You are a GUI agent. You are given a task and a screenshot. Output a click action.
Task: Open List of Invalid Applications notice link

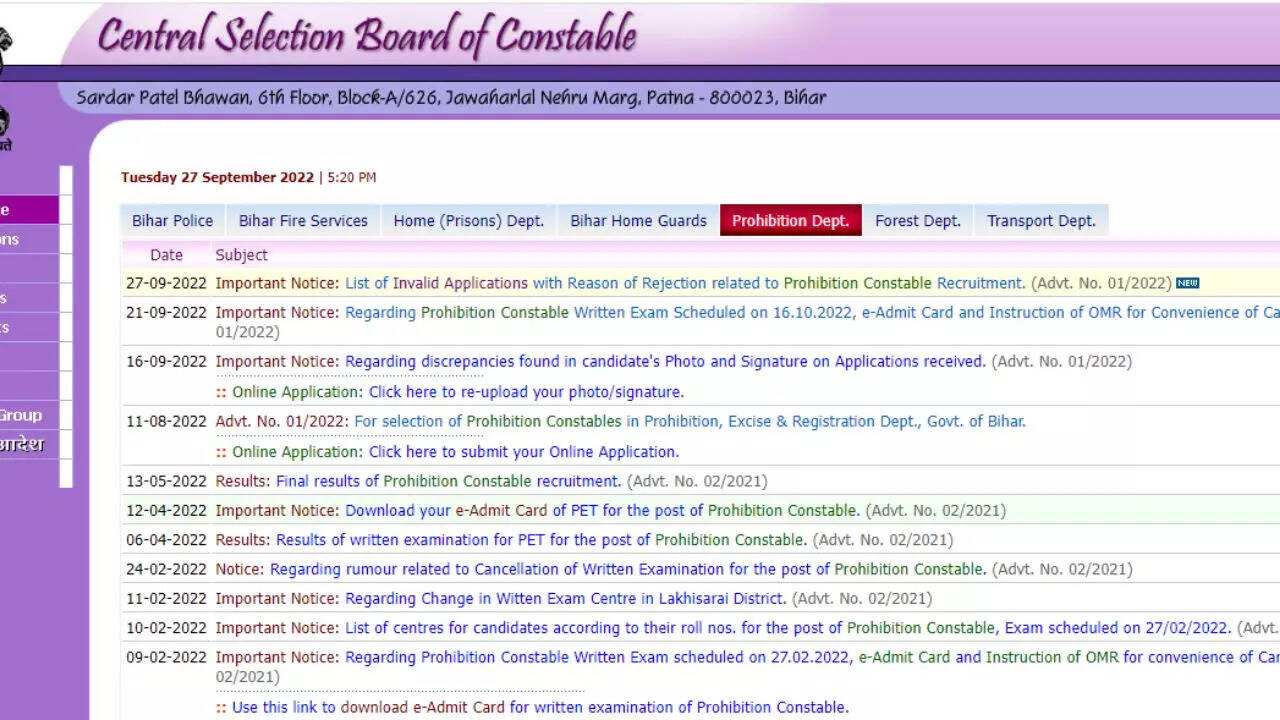pyautogui.click(x=685, y=283)
